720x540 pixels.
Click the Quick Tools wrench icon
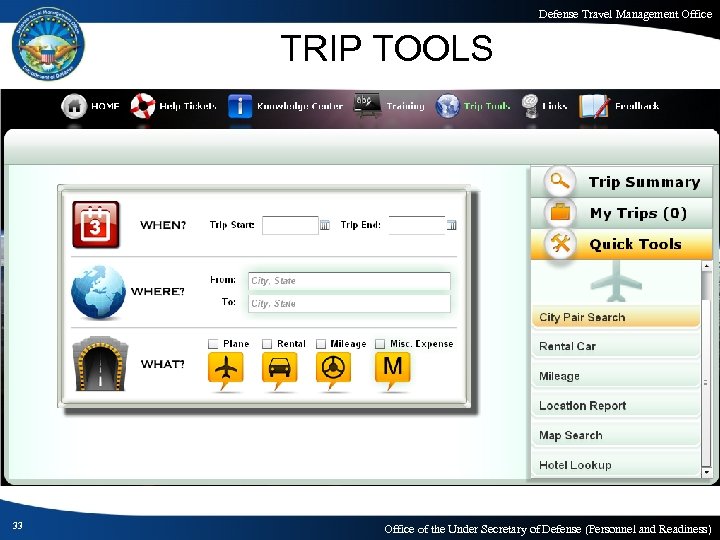[560, 243]
